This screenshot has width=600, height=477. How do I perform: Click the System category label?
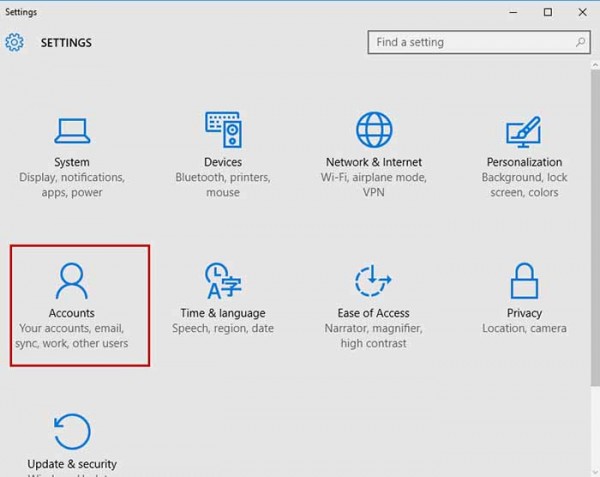[x=72, y=162]
